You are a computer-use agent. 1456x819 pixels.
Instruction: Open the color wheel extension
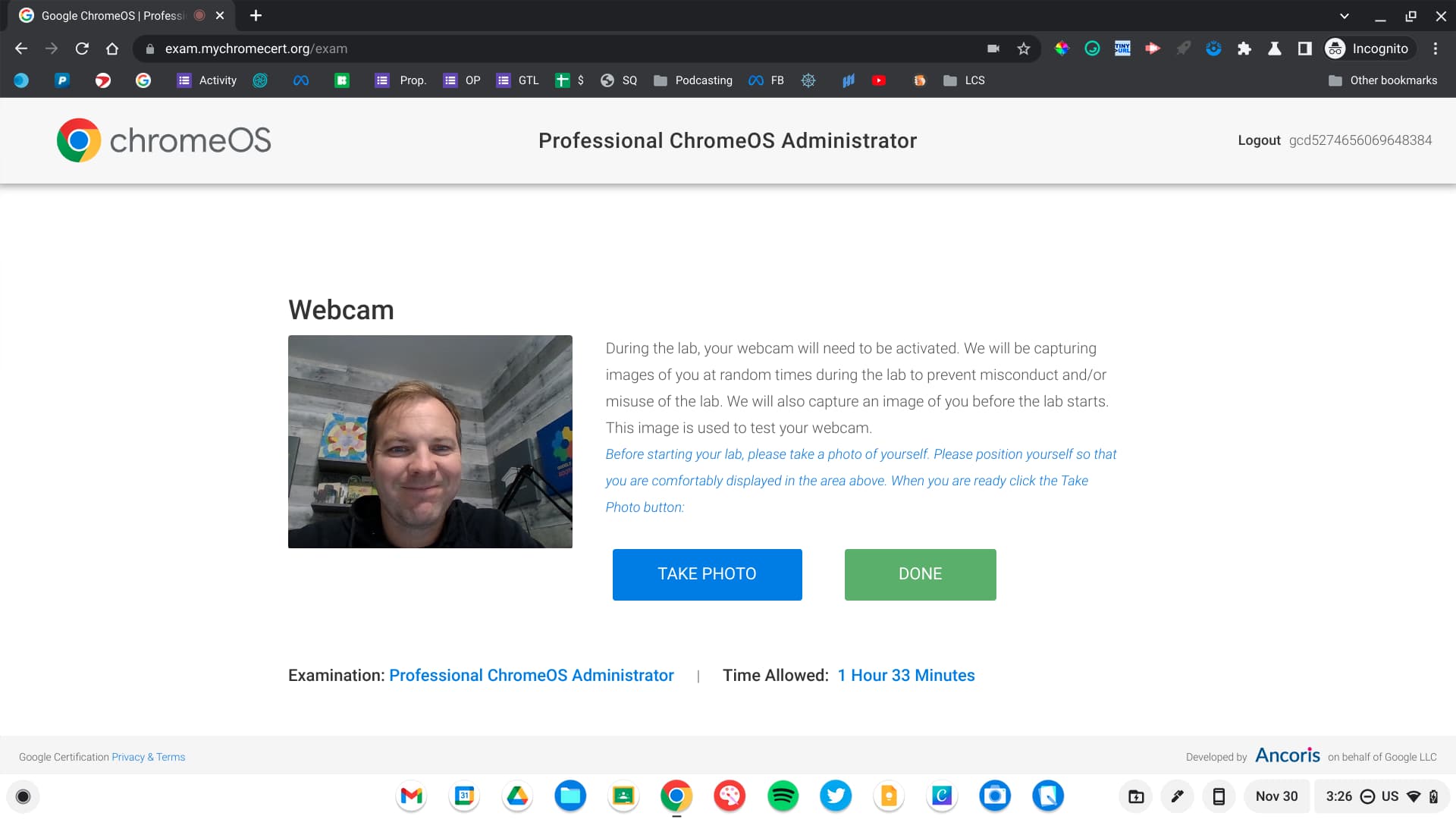pos(1062,49)
